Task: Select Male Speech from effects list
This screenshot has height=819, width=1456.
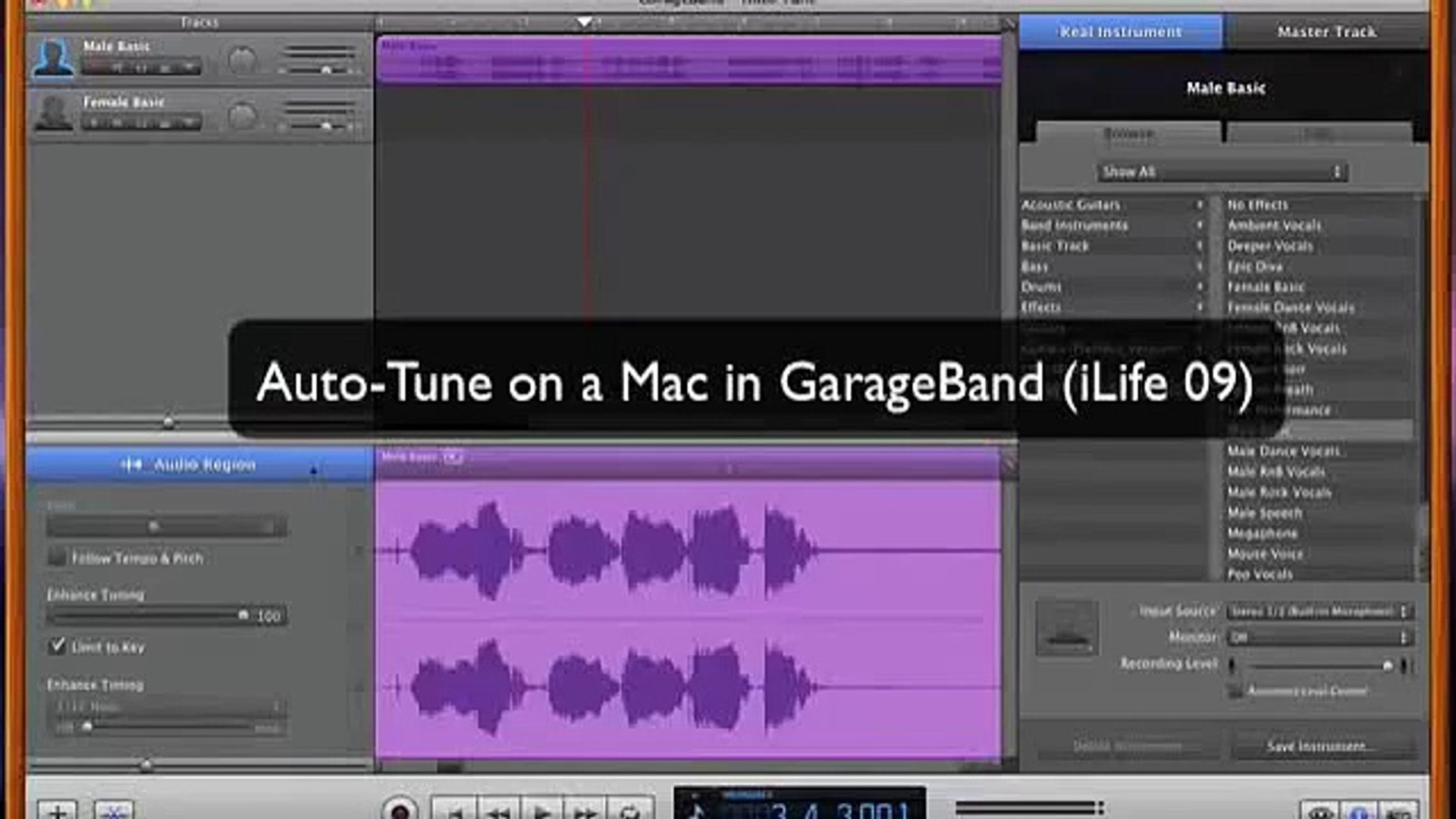Action: click(x=1264, y=513)
